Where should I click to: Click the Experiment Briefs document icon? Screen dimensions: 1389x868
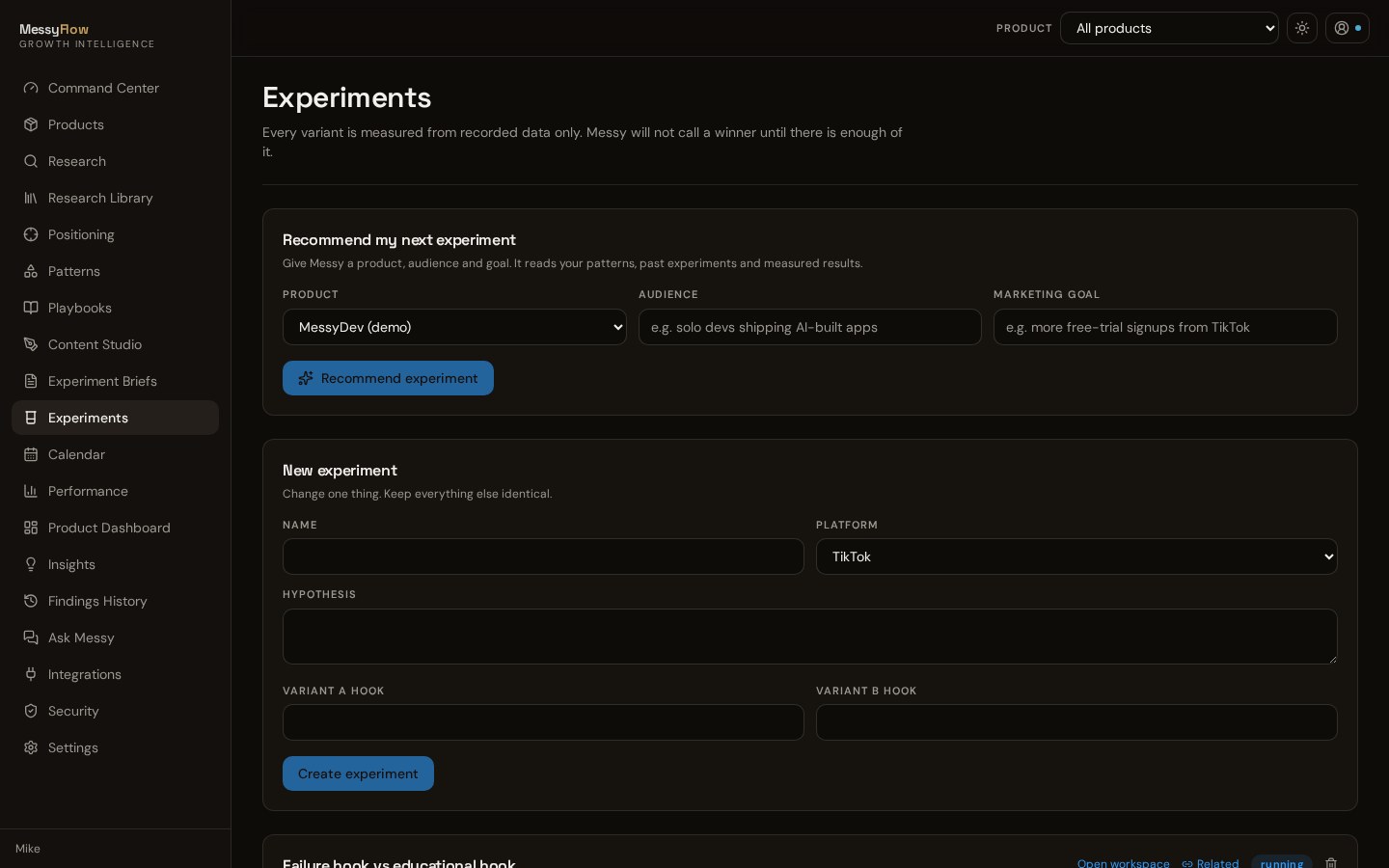31,381
